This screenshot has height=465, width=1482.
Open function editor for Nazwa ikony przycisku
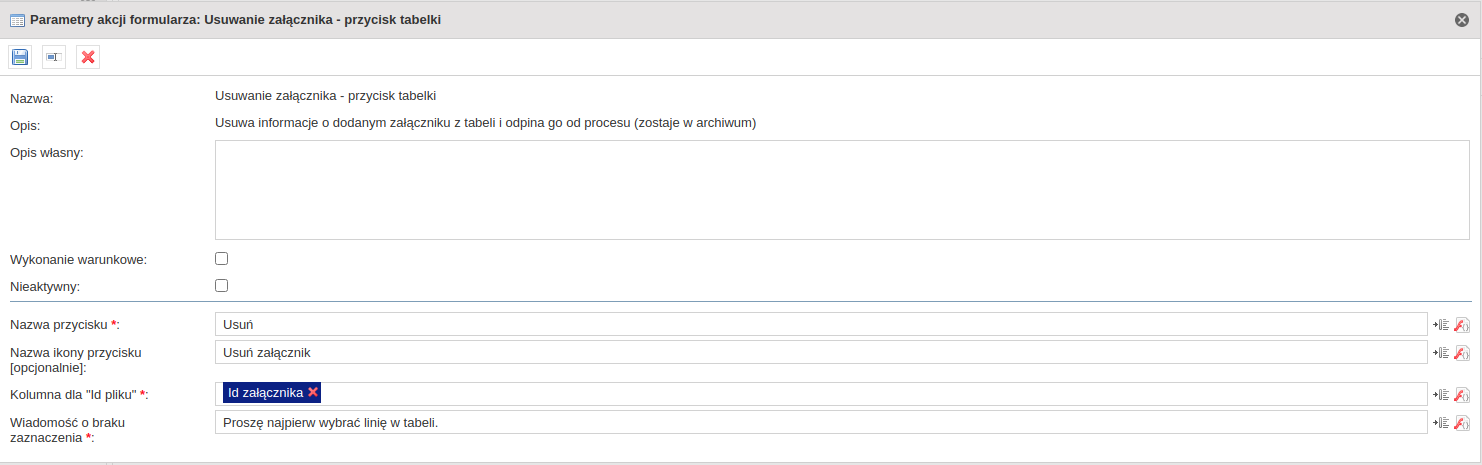point(1461,352)
